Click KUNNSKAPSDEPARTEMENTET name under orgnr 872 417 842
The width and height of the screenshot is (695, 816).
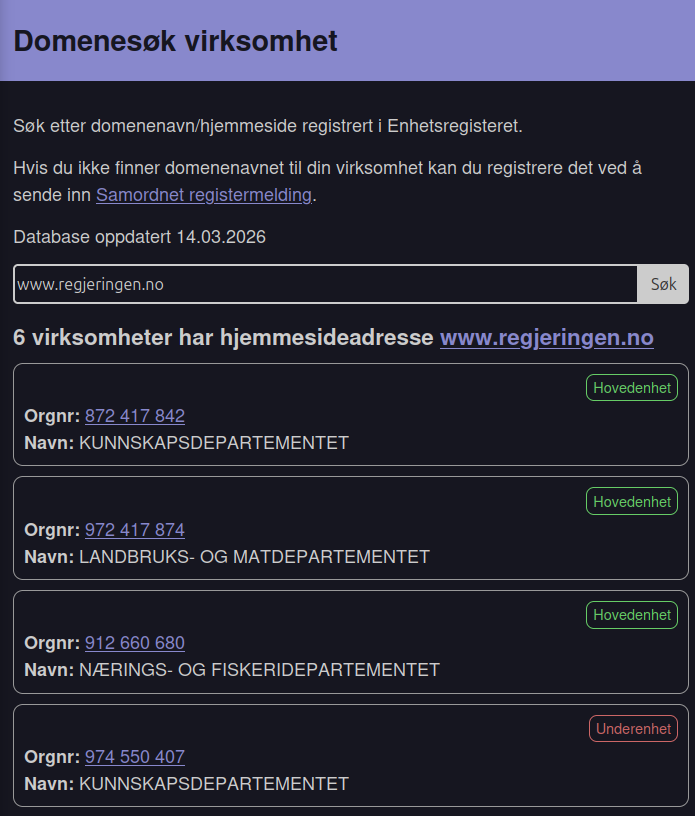(214, 443)
